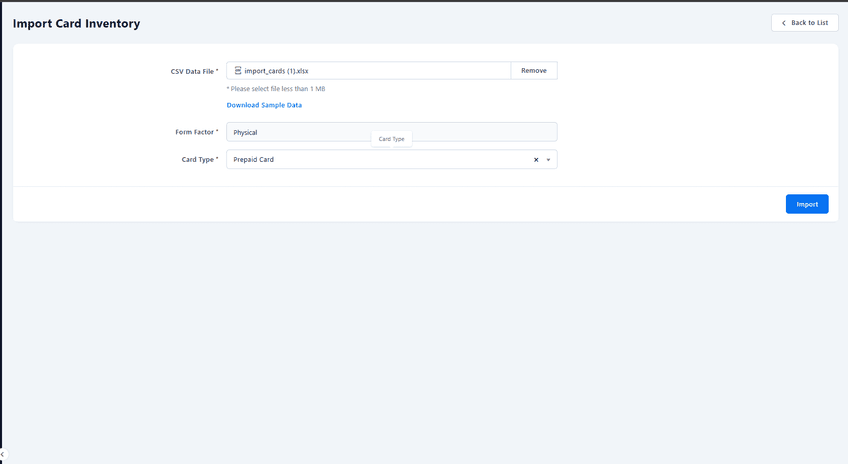This screenshot has height=464, width=848.
Task: Click the CSV Data File input
Action: click(368, 71)
